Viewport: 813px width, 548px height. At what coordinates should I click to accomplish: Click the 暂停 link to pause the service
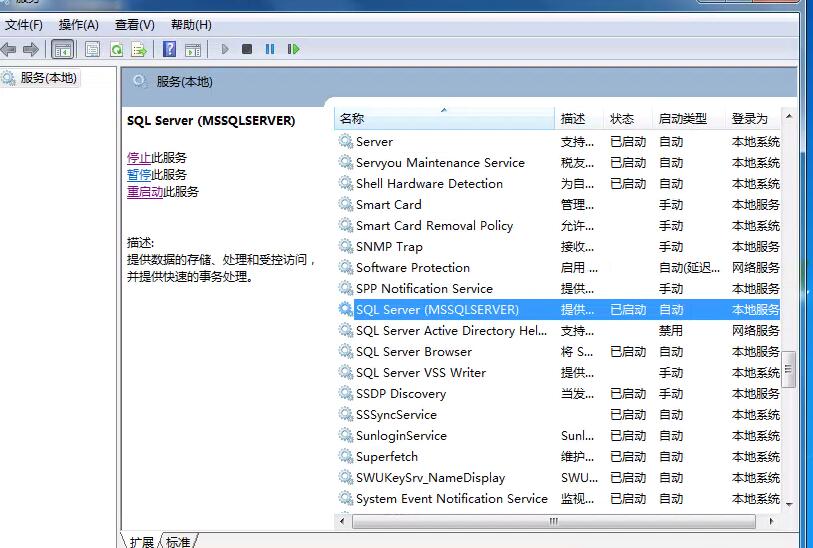point(139,175)
